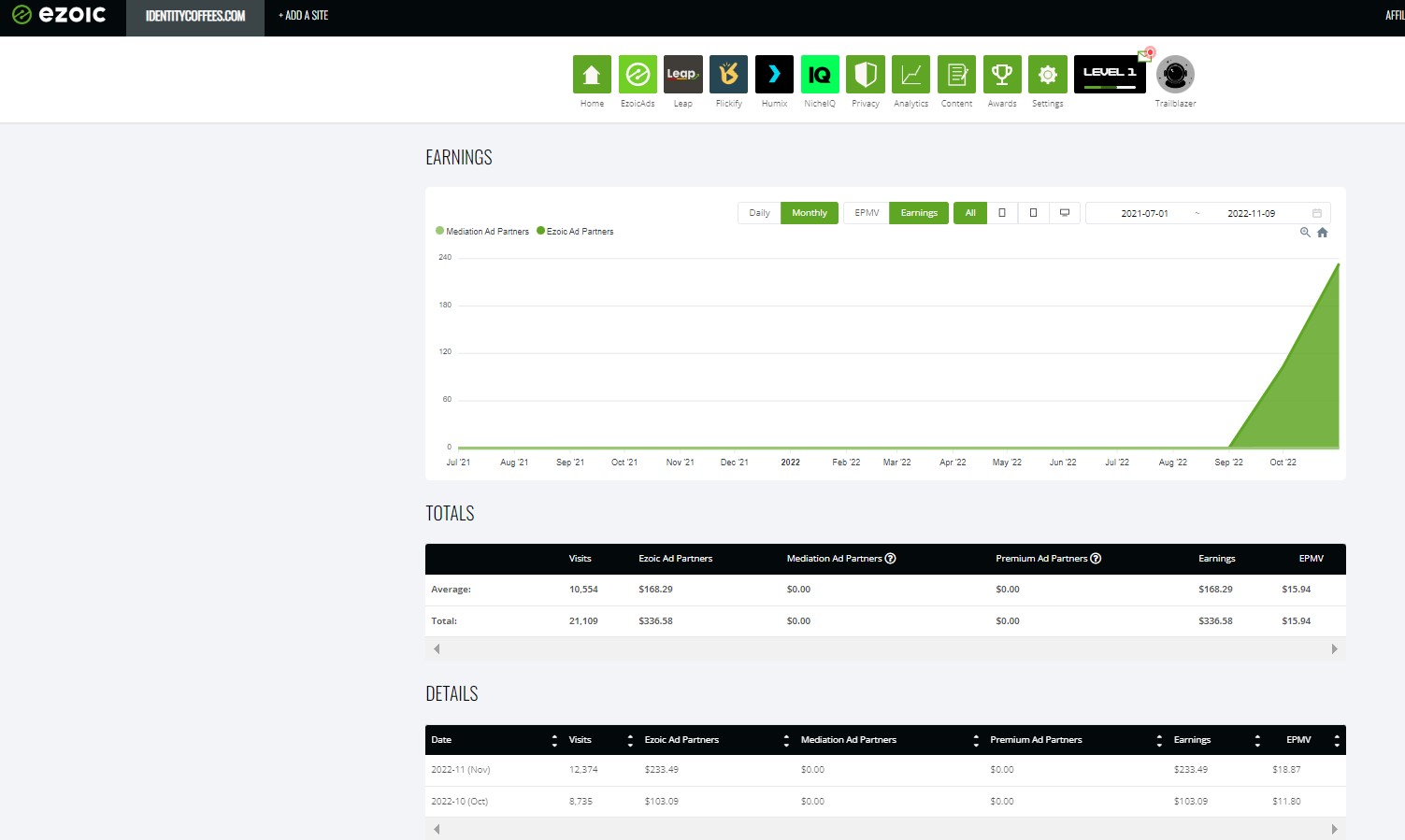Filter chart by tablet device
The height and width of the screenshot is (840, 1405).
pos(1033,213)
